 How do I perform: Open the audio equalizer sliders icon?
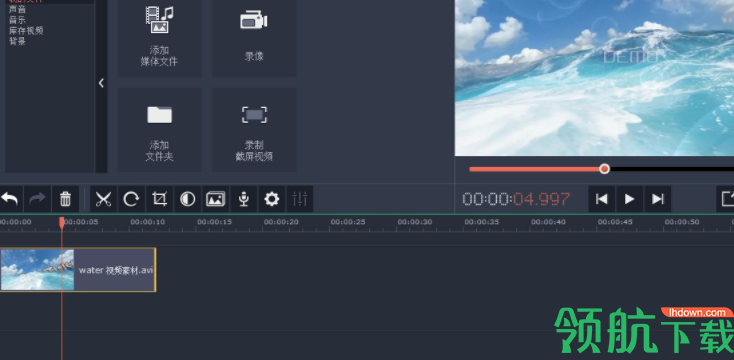click(300, 199)
